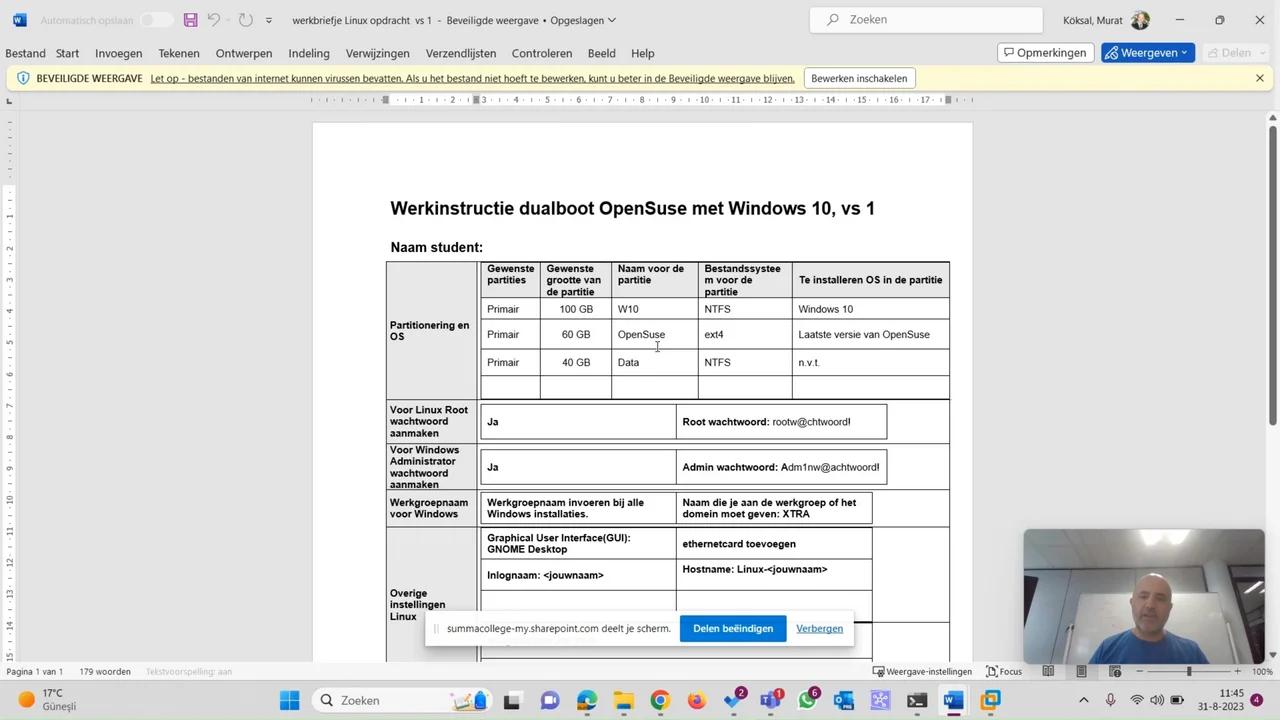Open the Invoegen ribbon tab
1280x720 pixels.
click(x=118, y=53)
